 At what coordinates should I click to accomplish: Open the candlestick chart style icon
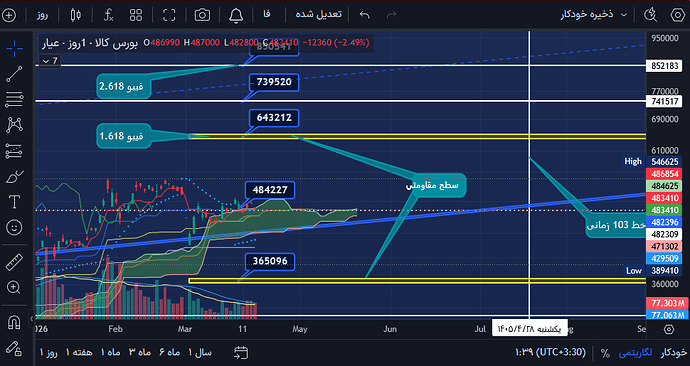click(x=76, y=15)
